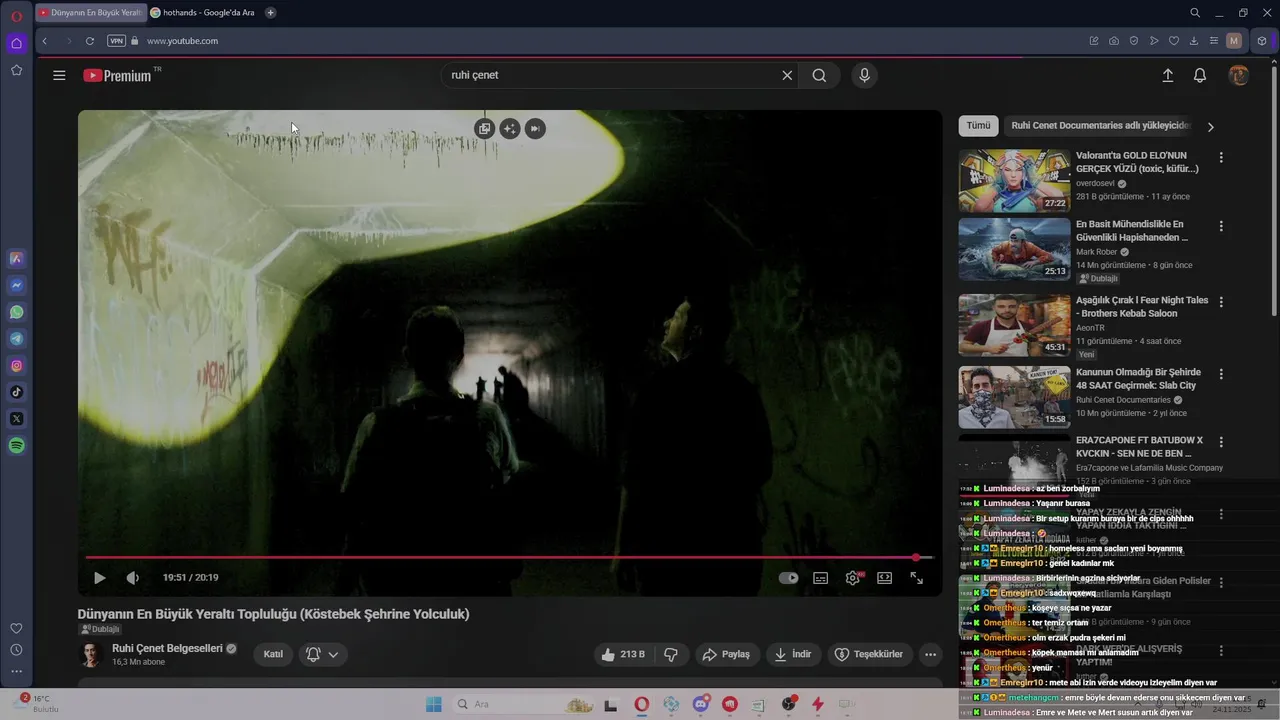Click the 'Paylaş' share button

tap(726, 654)
